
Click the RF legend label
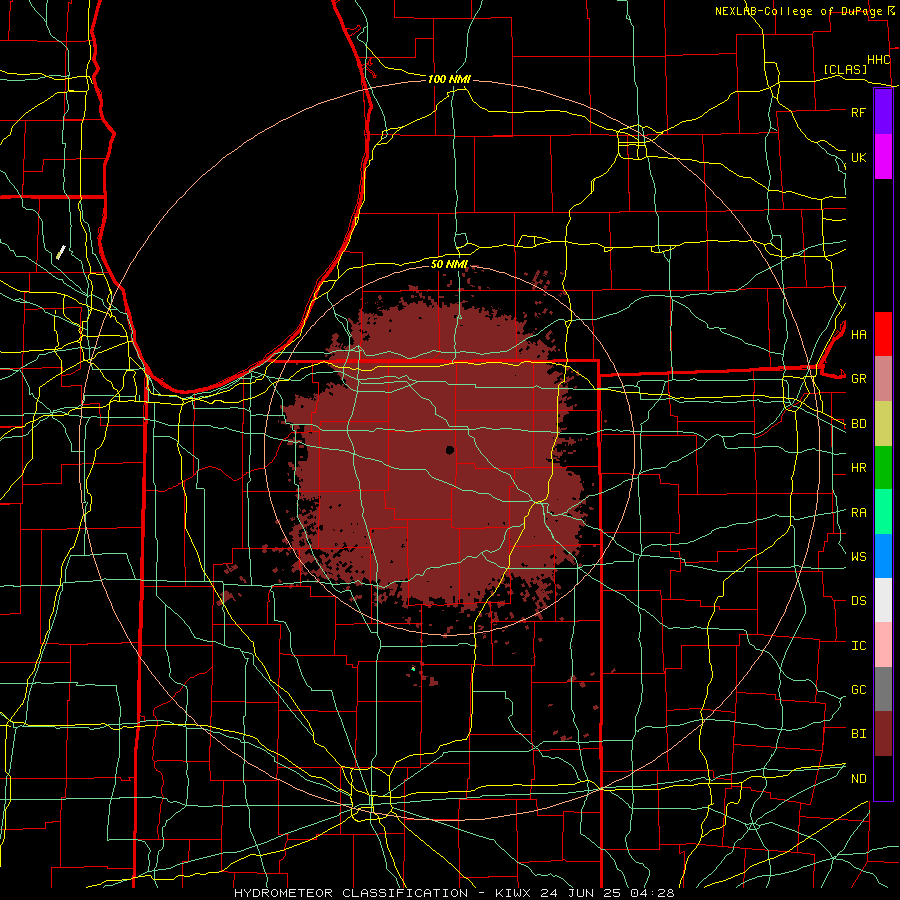point(858,112)
